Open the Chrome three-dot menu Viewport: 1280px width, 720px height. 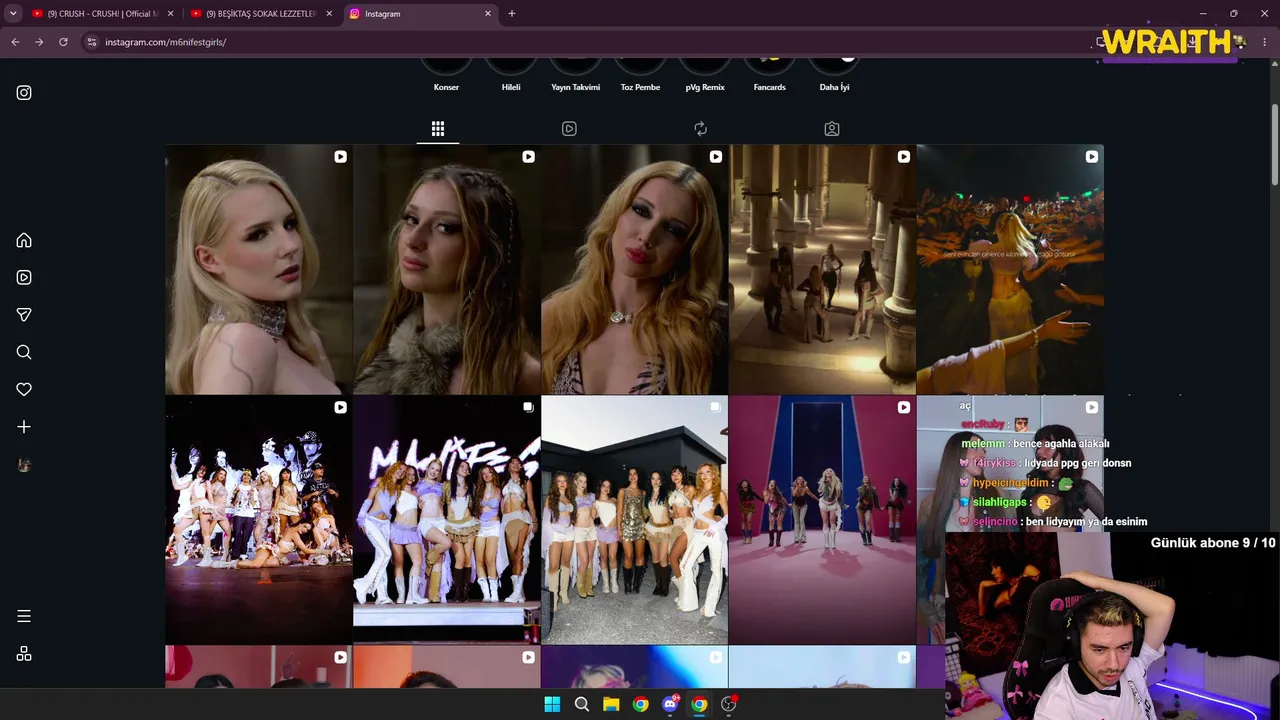click(x=1265, y=42)
